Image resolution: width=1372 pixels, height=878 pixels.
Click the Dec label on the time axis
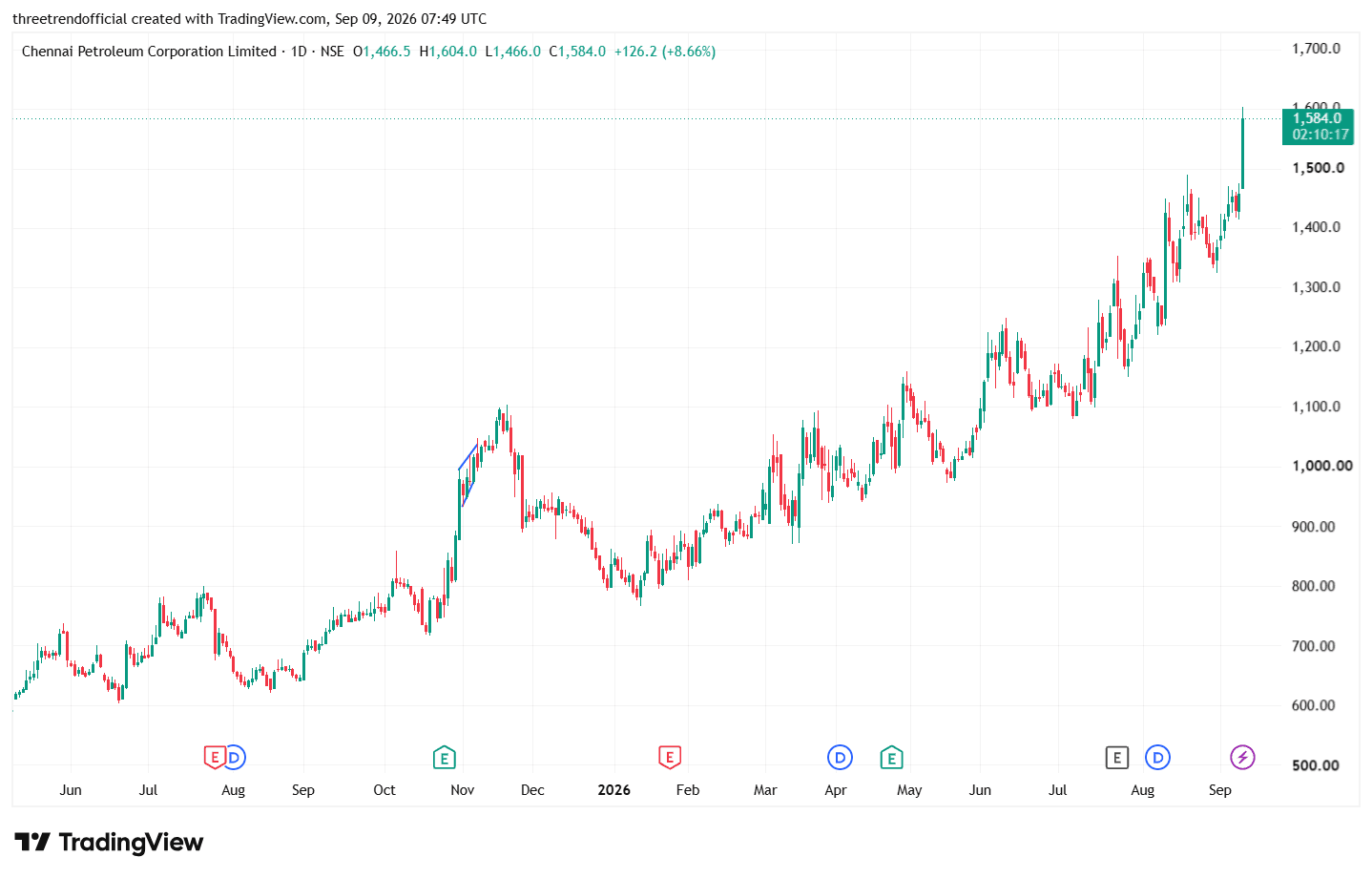pyautogui.click(x=532, y=790)
